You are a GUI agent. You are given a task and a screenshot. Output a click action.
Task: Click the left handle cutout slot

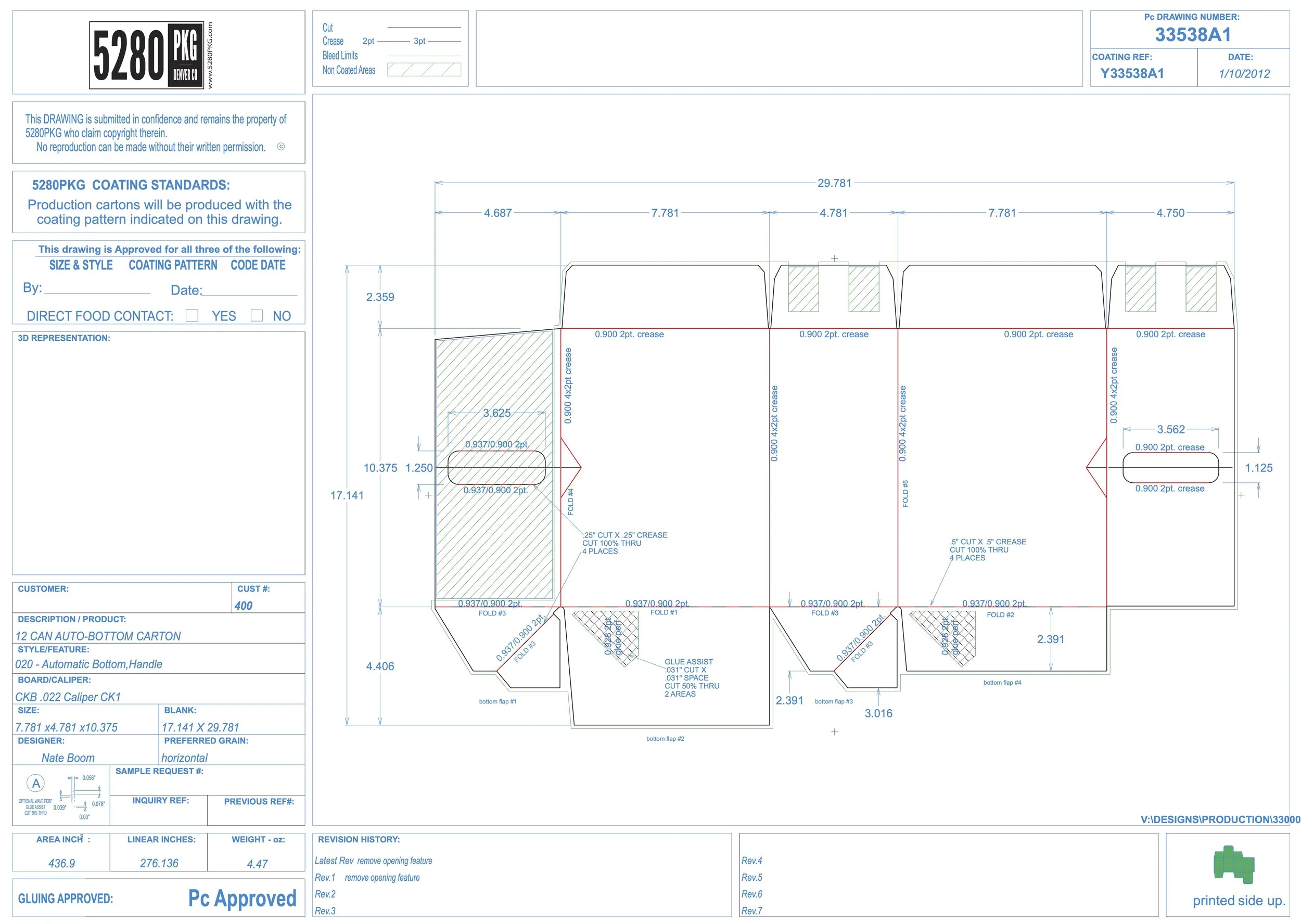click(496, 468)
